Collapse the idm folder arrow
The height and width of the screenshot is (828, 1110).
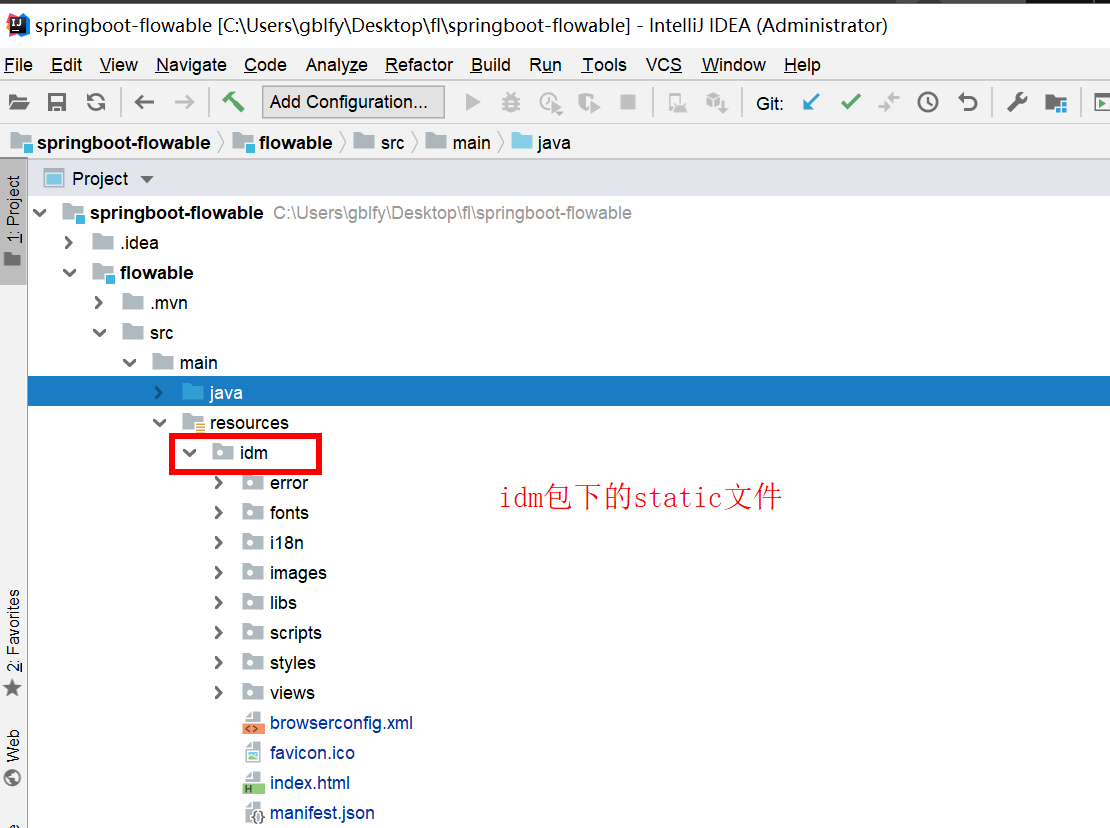click(190, 453)
